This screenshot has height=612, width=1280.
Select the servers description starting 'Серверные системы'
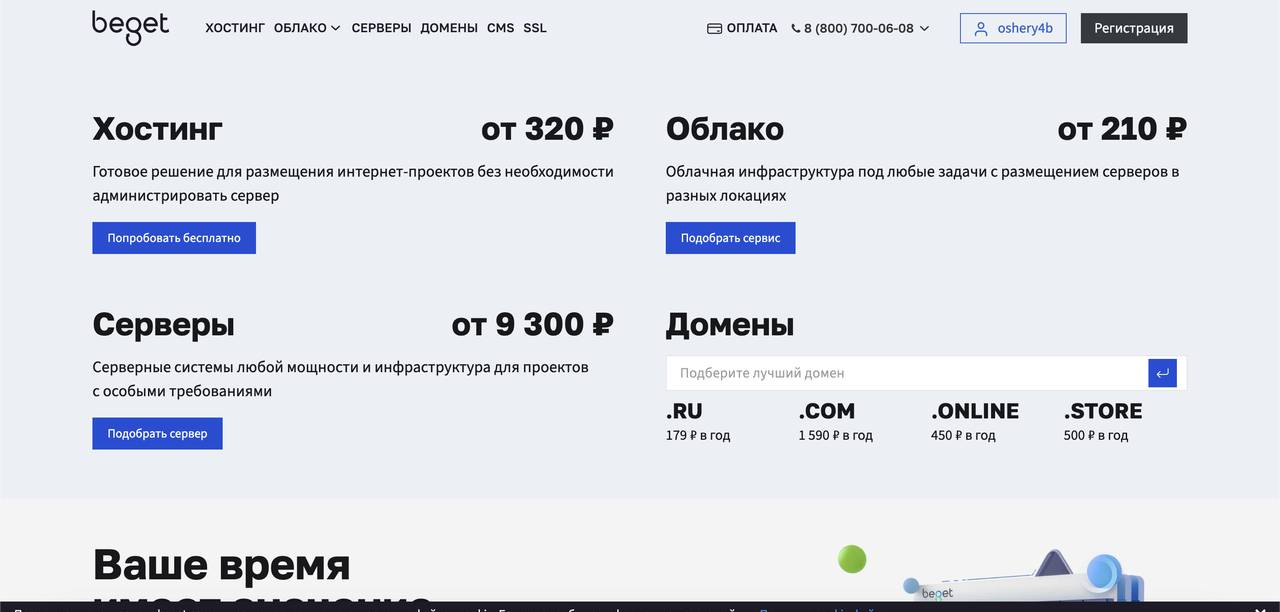341,379
